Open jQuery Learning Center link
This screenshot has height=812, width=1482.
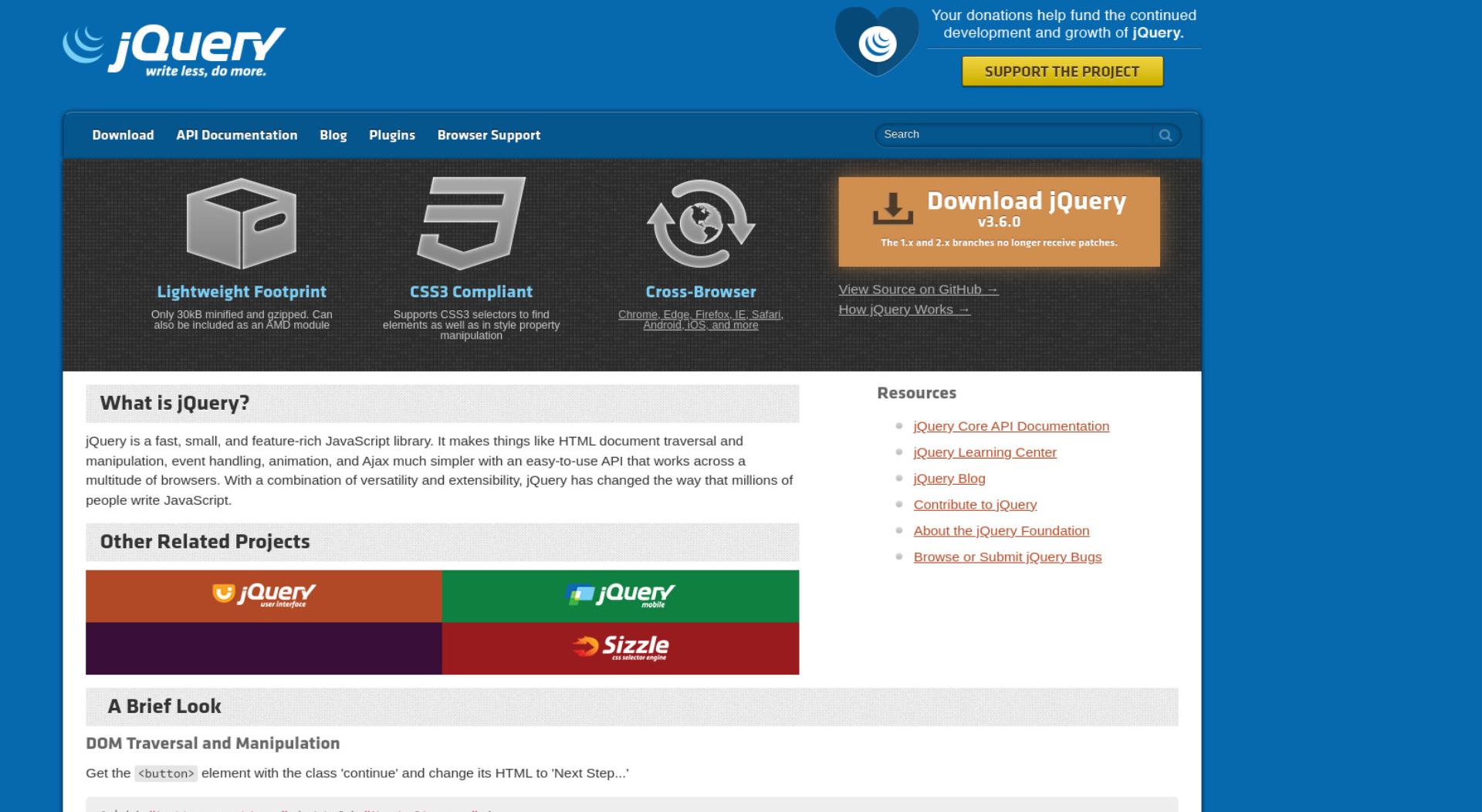(985, 452)
